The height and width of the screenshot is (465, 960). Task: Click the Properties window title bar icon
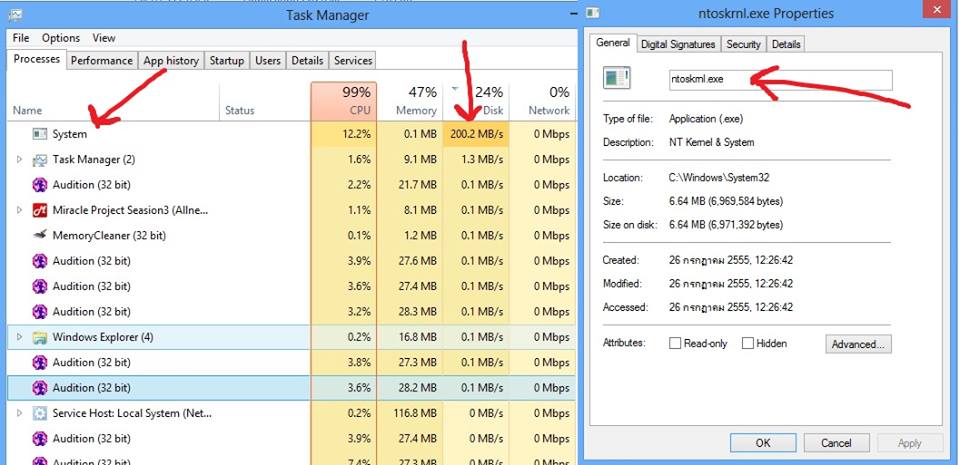pos(593,13)
